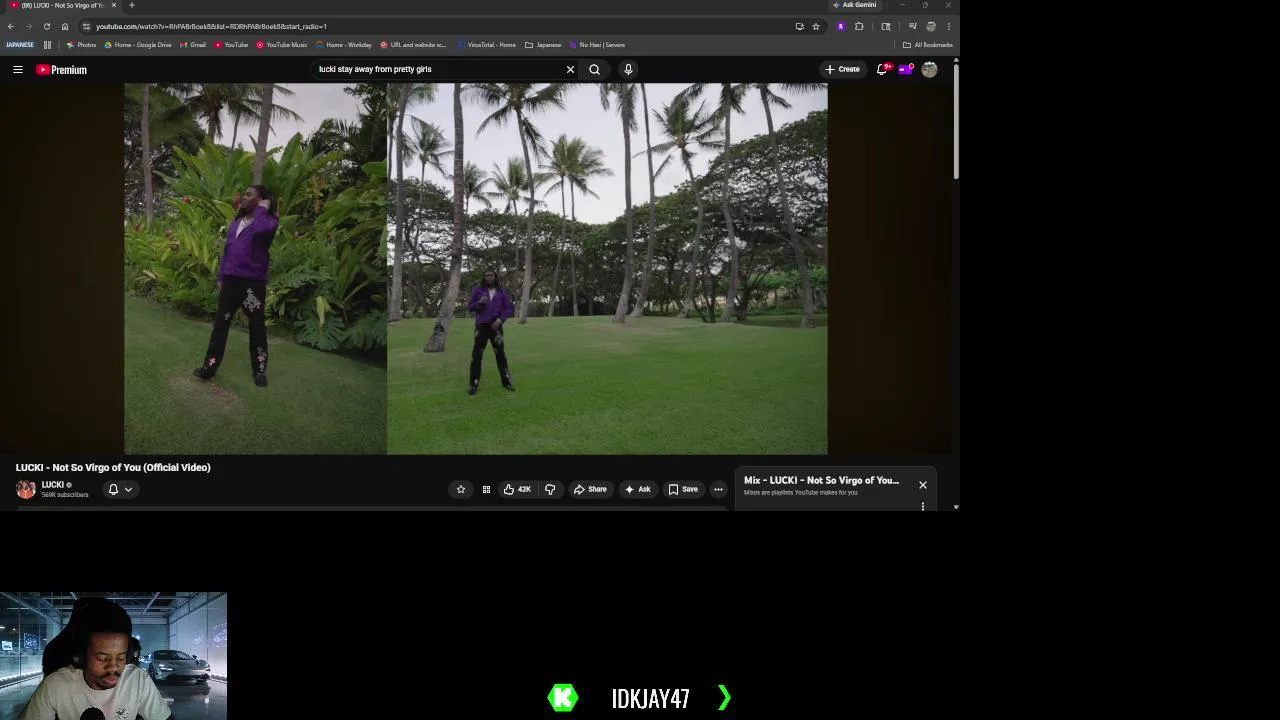The width and height of the screenshot is (1280, 720).
Task: Reload the current page
Action: click(46, 26)
